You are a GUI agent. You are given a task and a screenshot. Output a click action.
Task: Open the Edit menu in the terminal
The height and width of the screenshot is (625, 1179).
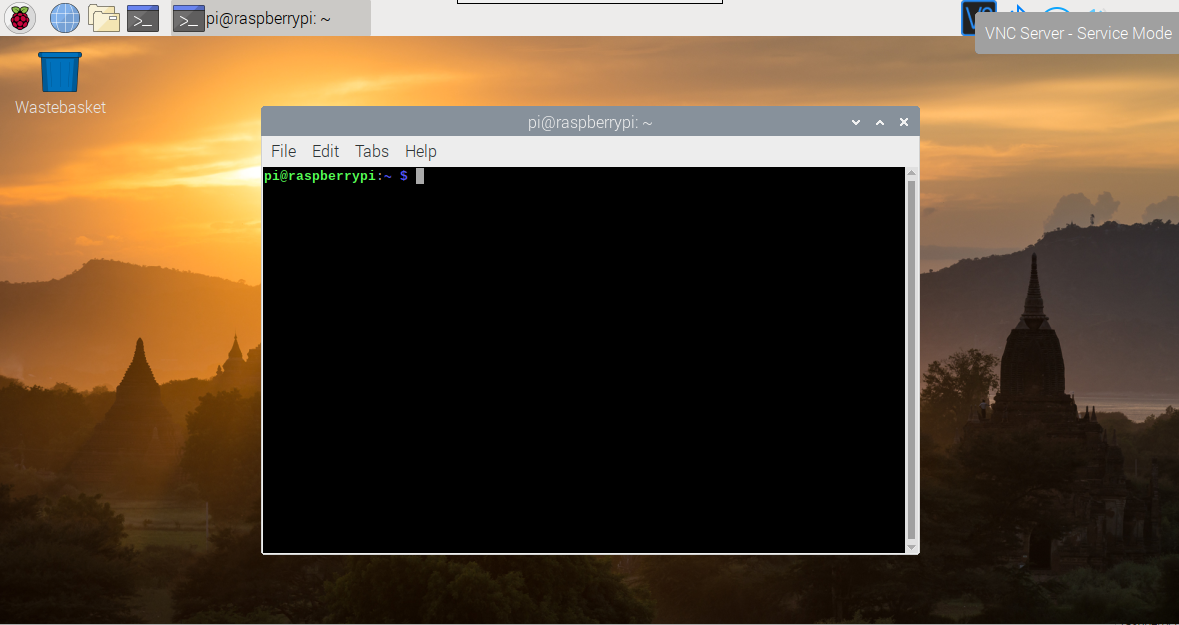click(x=325, y=151)
